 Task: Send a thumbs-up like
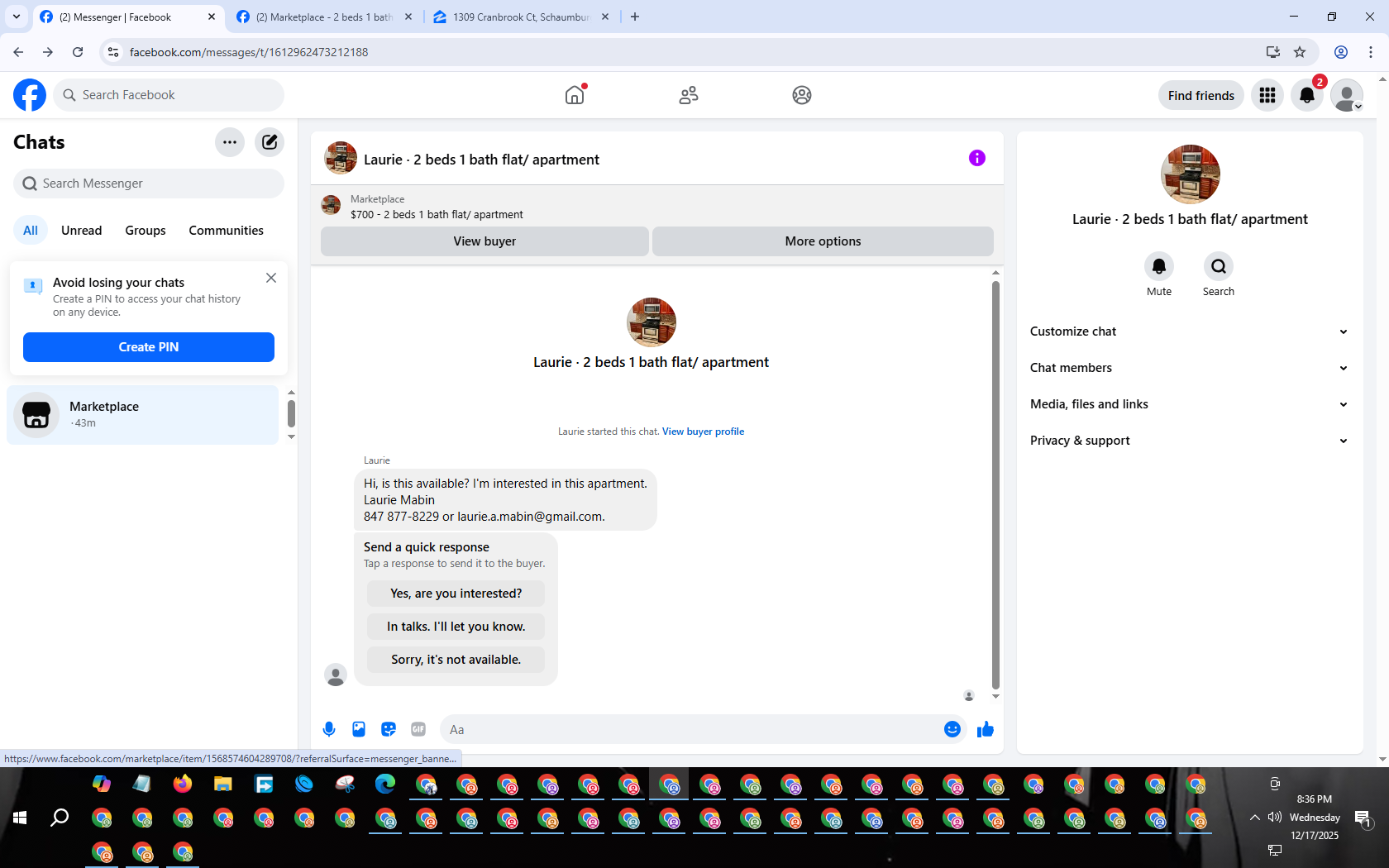click(986, 729)
